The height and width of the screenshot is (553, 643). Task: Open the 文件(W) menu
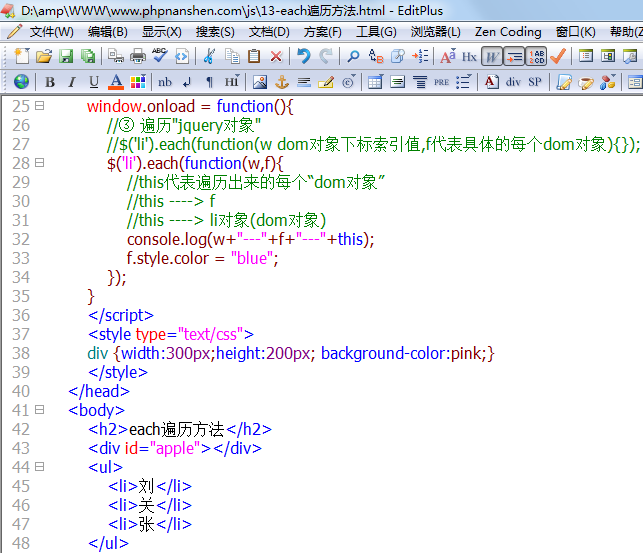tap(51, 32)
